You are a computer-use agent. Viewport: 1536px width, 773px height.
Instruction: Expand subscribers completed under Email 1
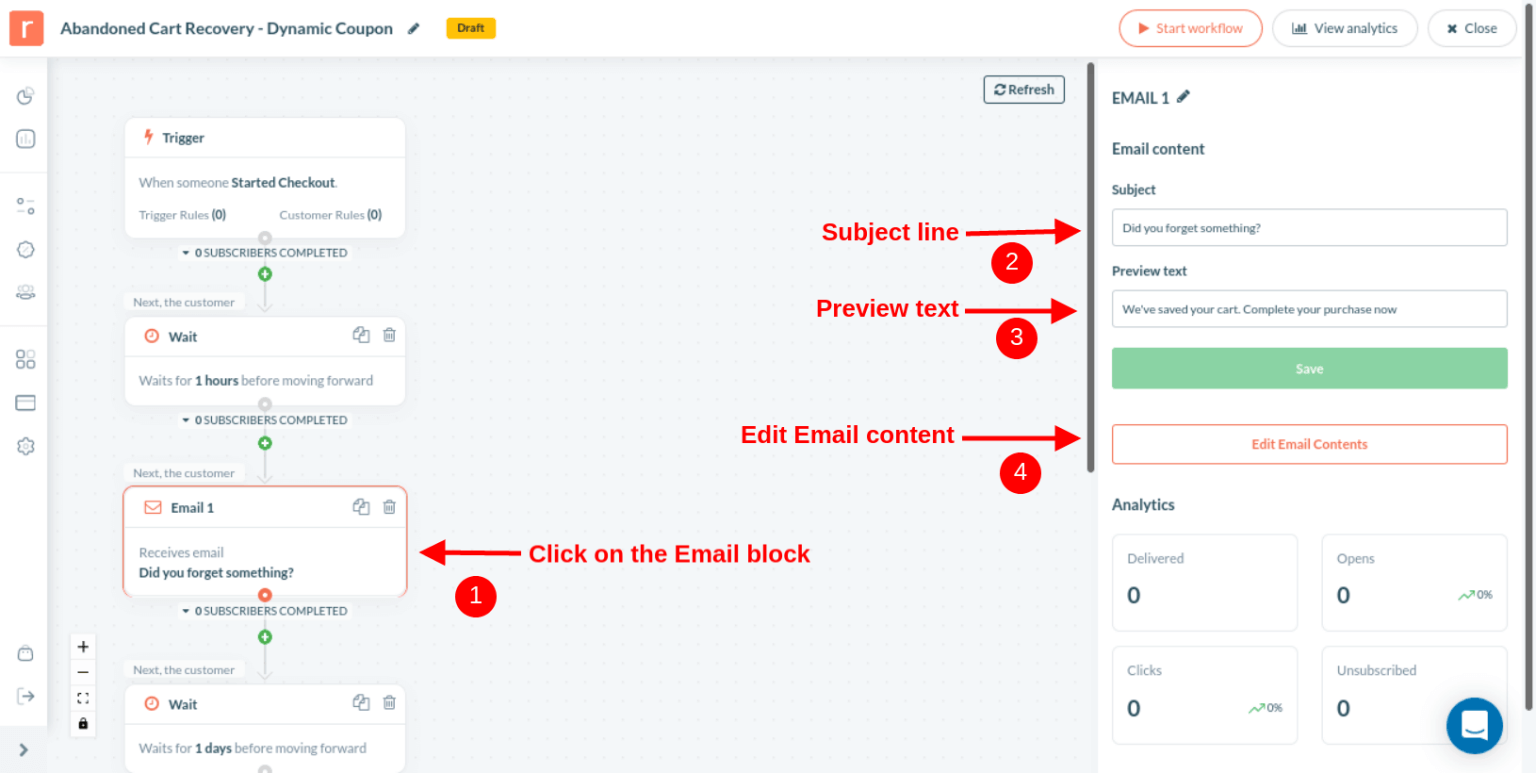(x=264, y=610)
